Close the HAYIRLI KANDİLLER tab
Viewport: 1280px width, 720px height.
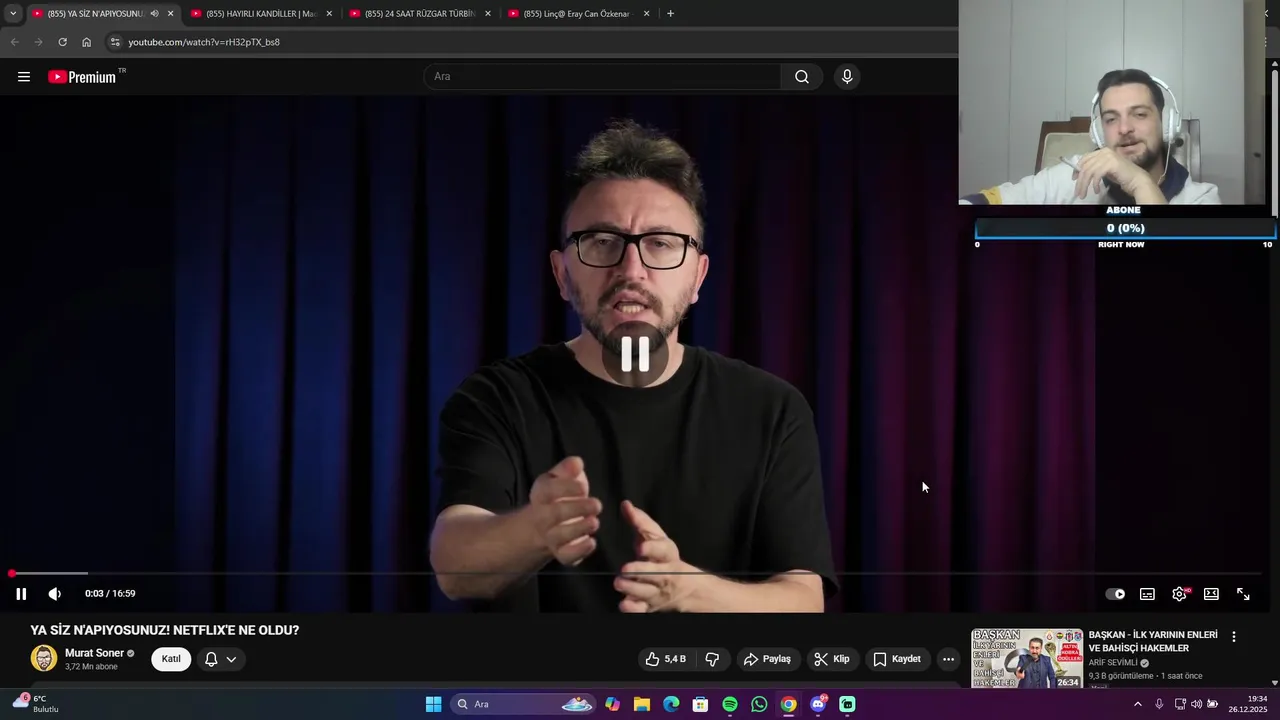tap(329, 14)
